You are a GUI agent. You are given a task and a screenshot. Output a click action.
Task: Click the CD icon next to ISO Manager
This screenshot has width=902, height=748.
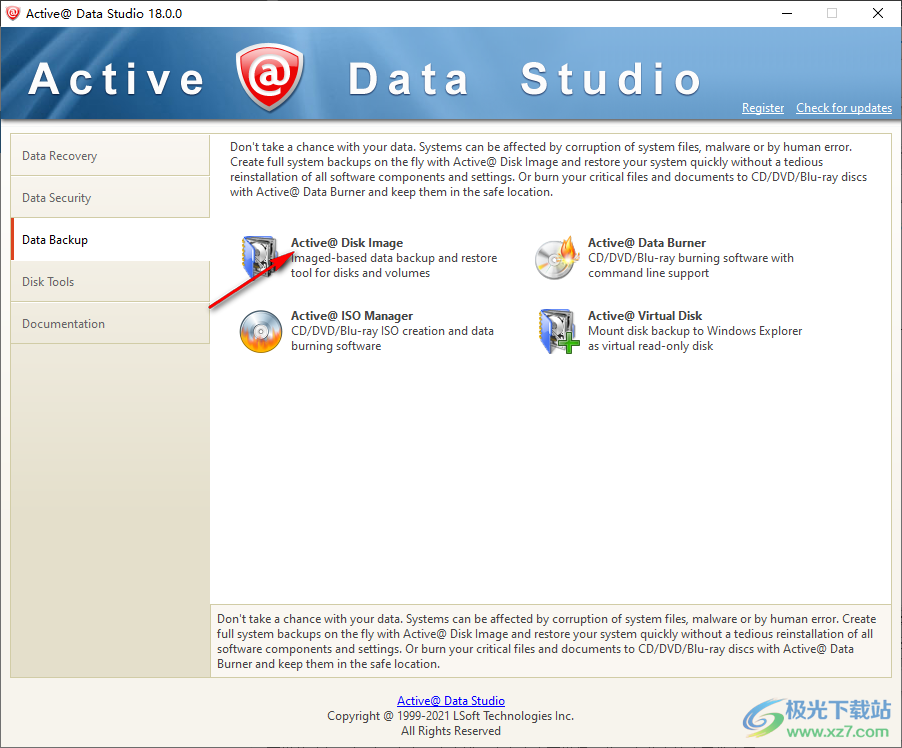point(260,332)
